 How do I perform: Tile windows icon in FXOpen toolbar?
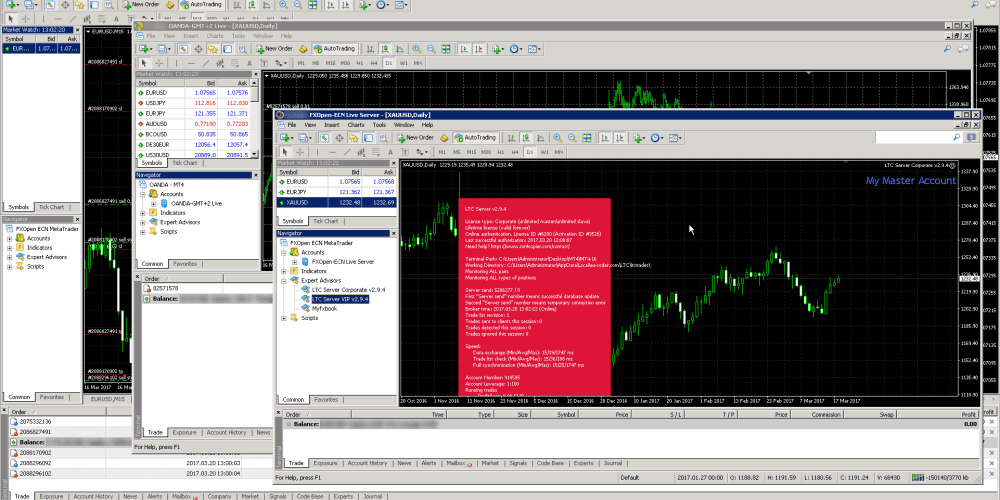(587, 138)
